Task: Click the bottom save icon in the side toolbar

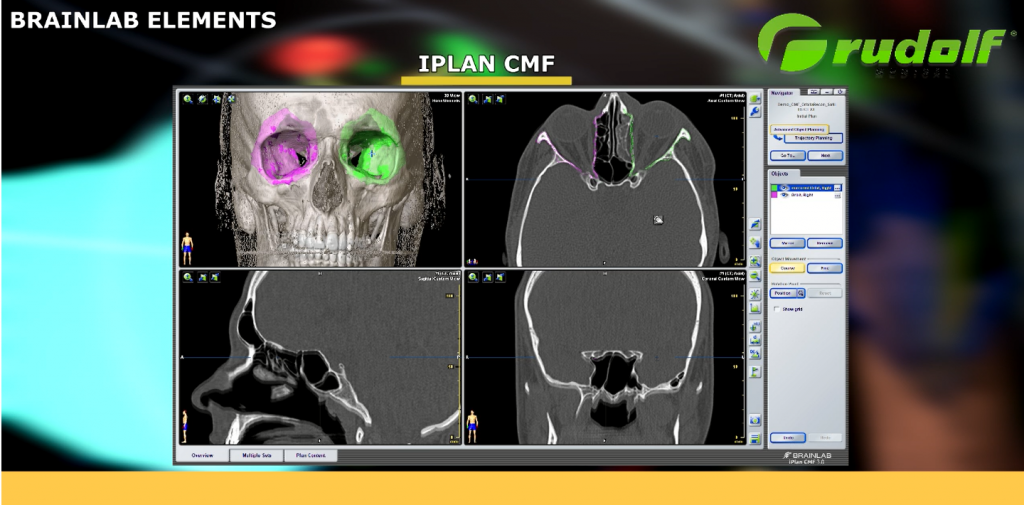Action: click(756, 438)
